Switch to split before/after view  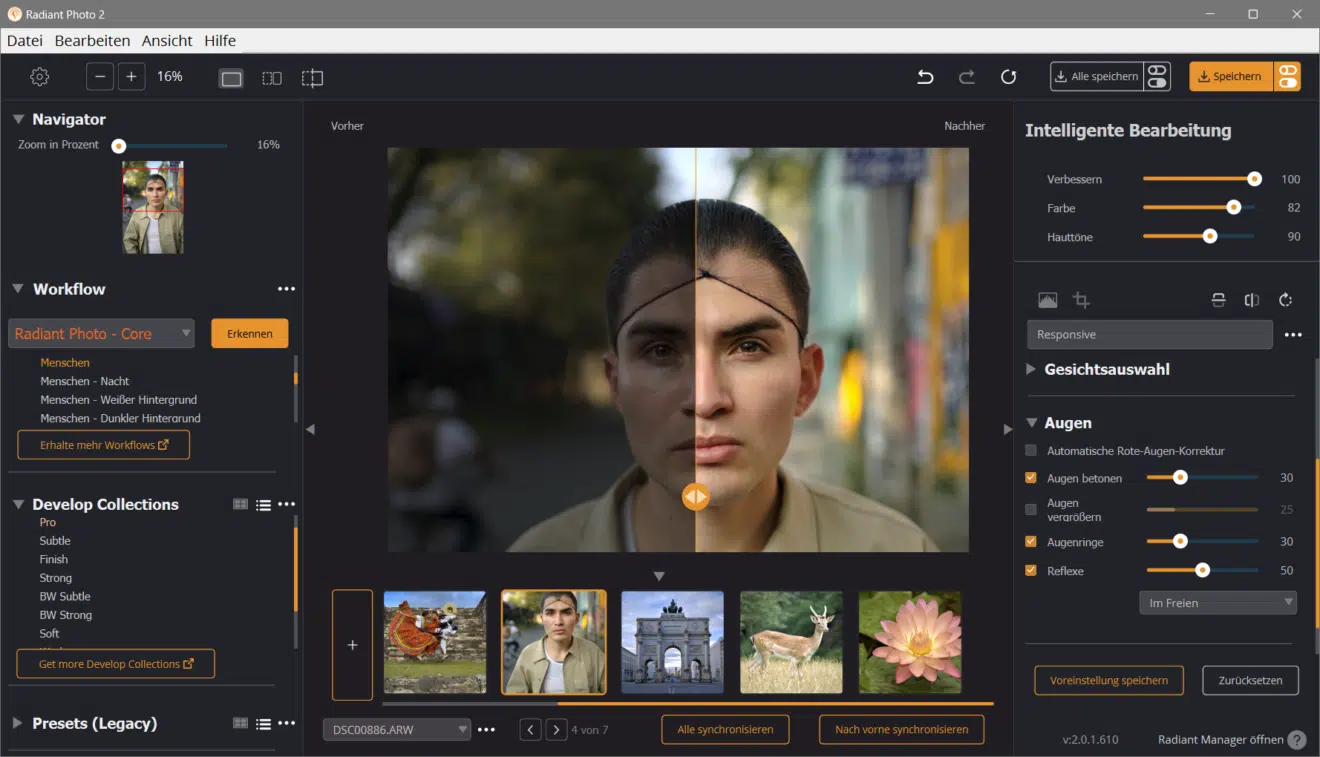[311, 78]
